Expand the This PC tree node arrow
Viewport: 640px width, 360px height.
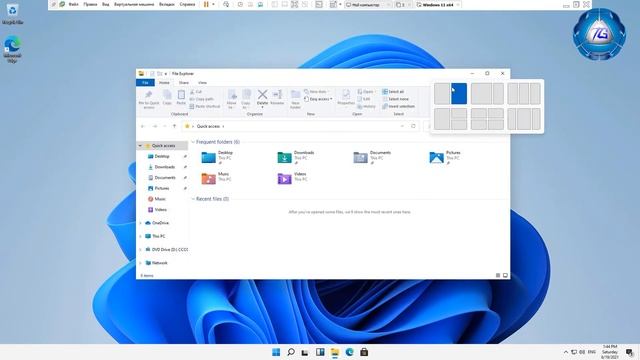pos(141,236)
